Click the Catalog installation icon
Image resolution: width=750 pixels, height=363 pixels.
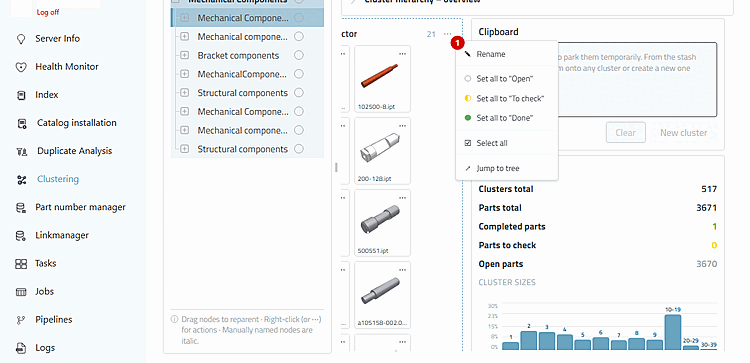coord(22,123)
